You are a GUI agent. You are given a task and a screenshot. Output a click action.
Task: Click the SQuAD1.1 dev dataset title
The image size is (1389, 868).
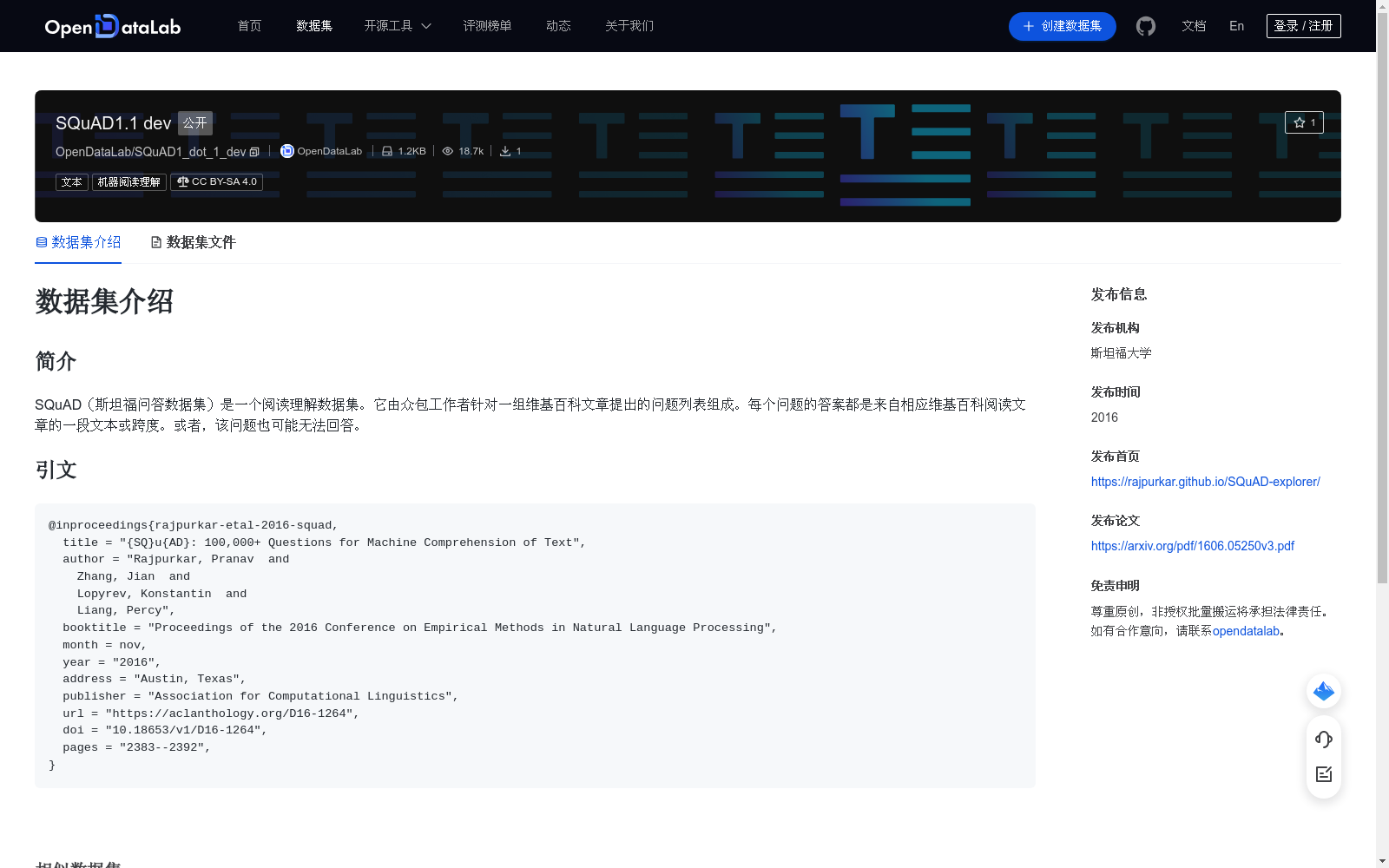click(x=114, y=123)
